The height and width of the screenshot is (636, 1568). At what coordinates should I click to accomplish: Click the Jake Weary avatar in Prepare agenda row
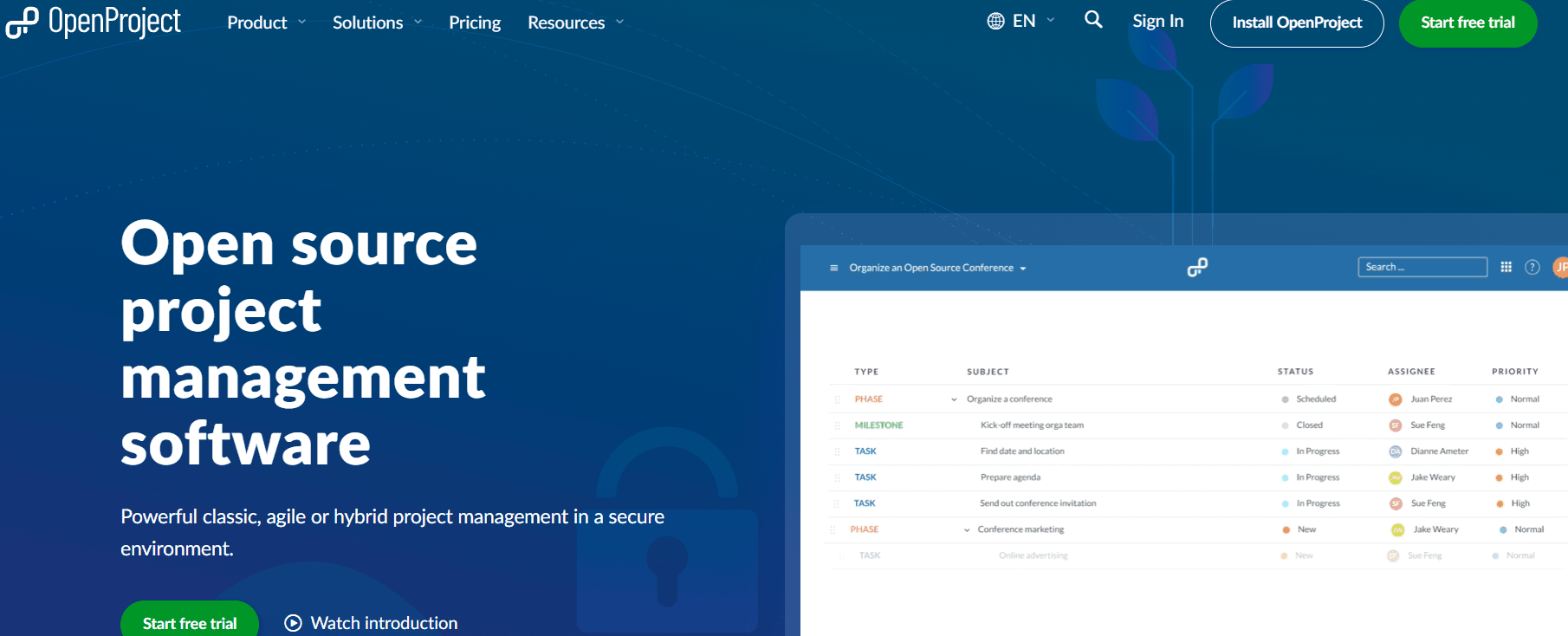(x=1395, y=477)
